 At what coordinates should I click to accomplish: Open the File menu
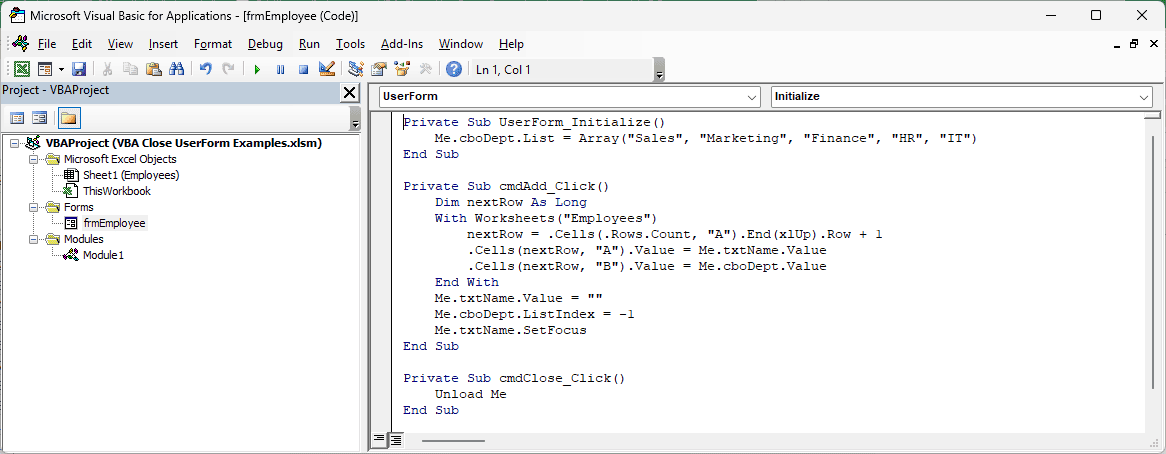[47, 44]
